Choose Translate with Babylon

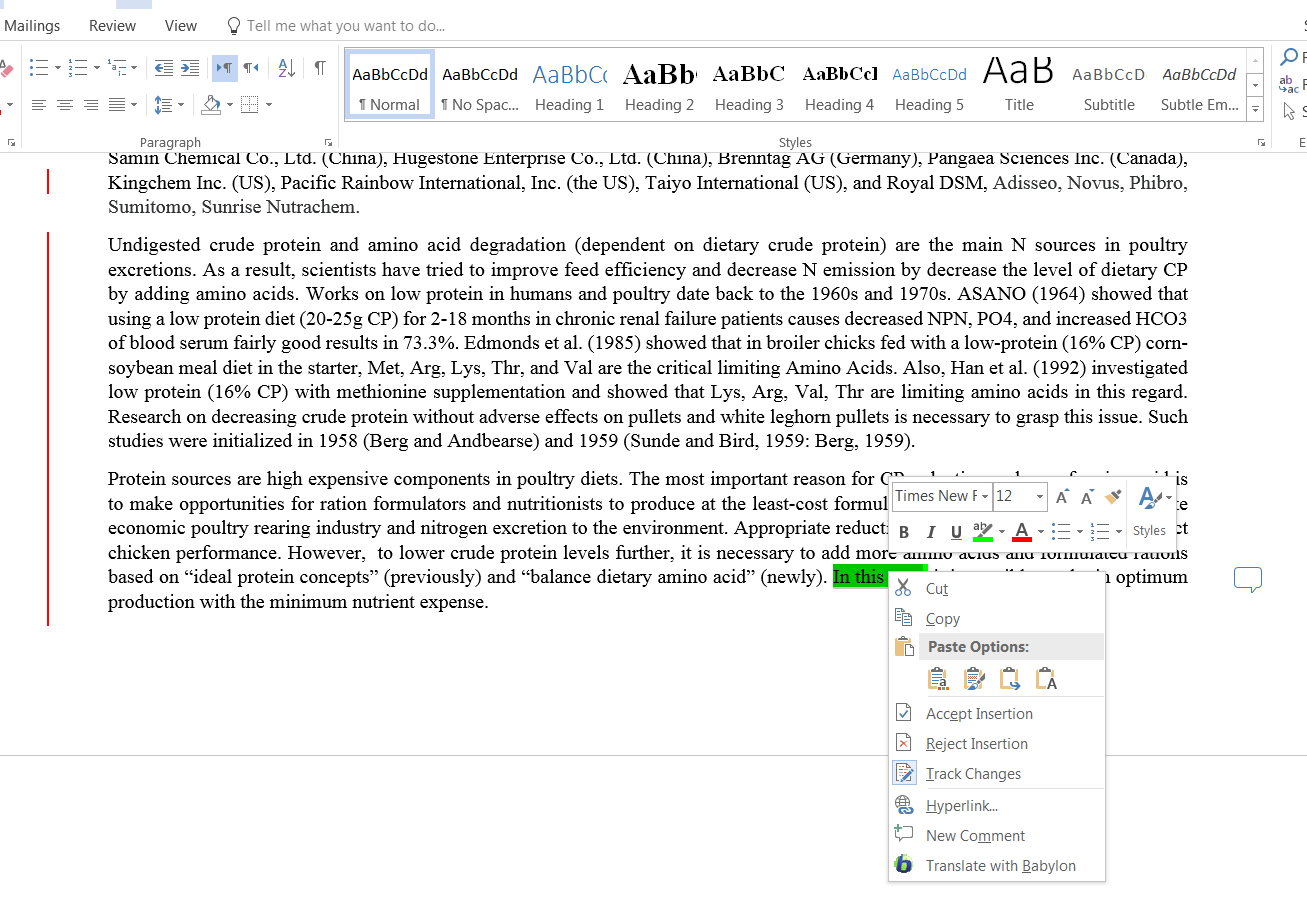[997, 866]
